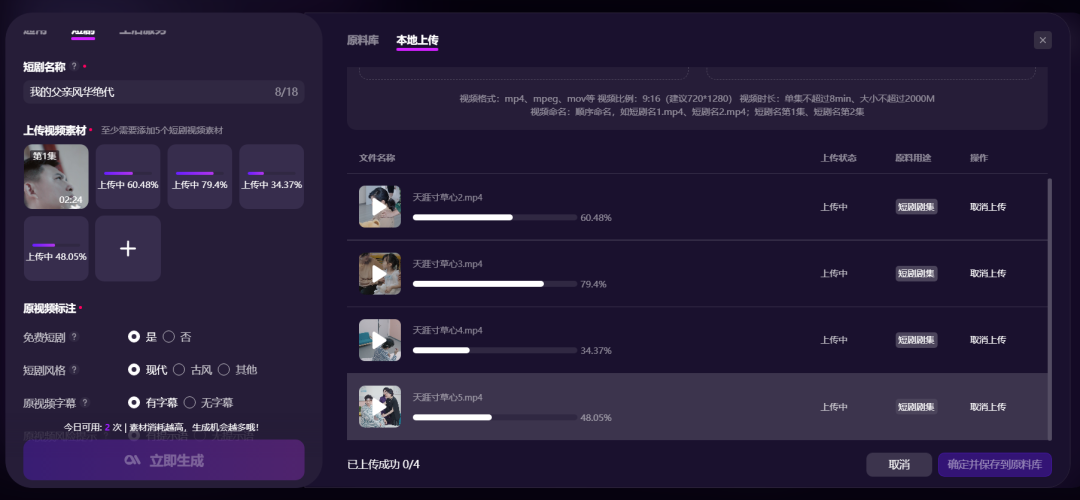
Task: Click the 短剧名称 text input field
Action: coord(164,92)
